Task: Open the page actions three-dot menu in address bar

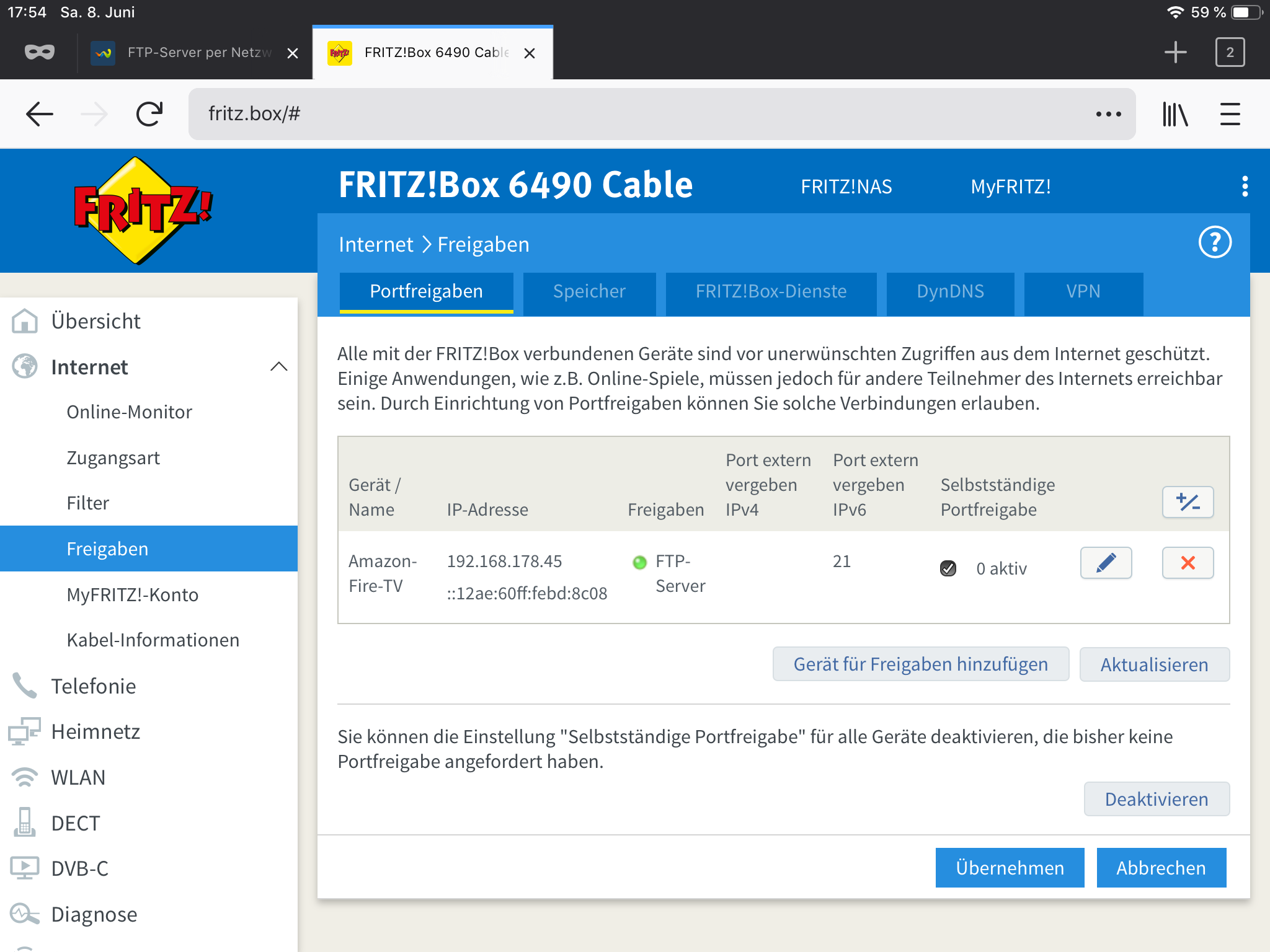Action: point(1108,114)
